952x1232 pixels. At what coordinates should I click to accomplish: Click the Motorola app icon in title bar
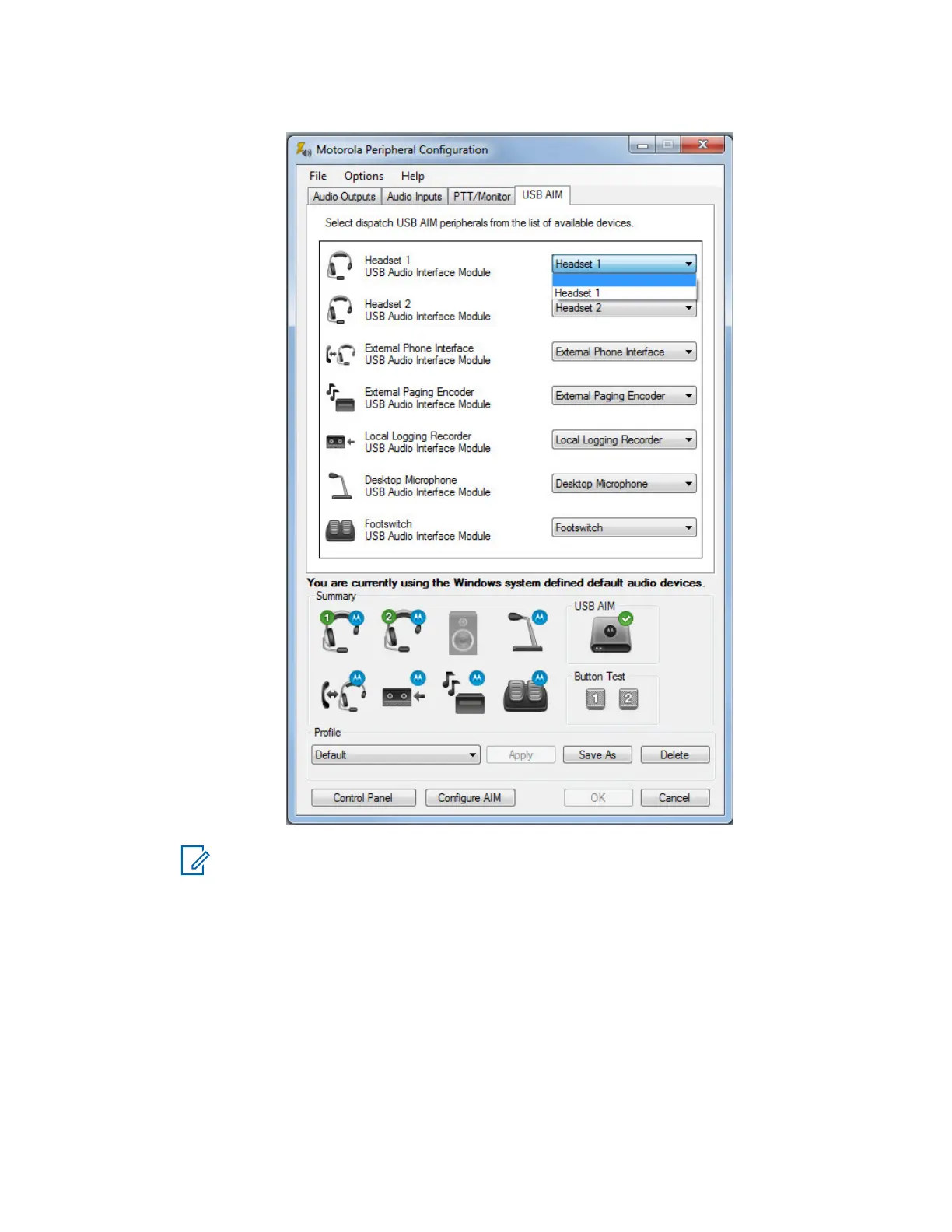pyautogui.click(x=303, y=149)
